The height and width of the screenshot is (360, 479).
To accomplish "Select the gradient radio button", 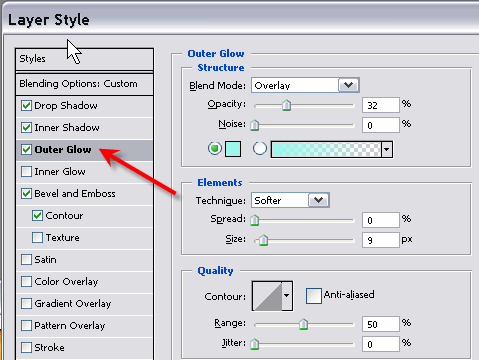I will tap(260, 148).
